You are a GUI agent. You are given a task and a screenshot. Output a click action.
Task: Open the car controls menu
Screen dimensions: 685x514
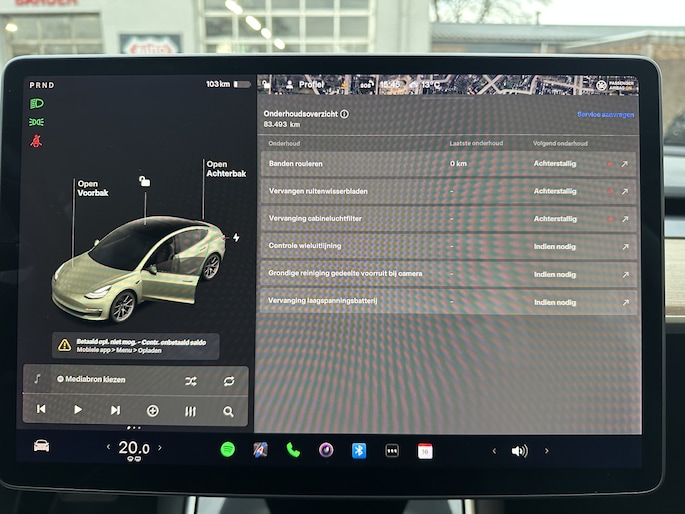pyautogui.click(x=41, y=446)
